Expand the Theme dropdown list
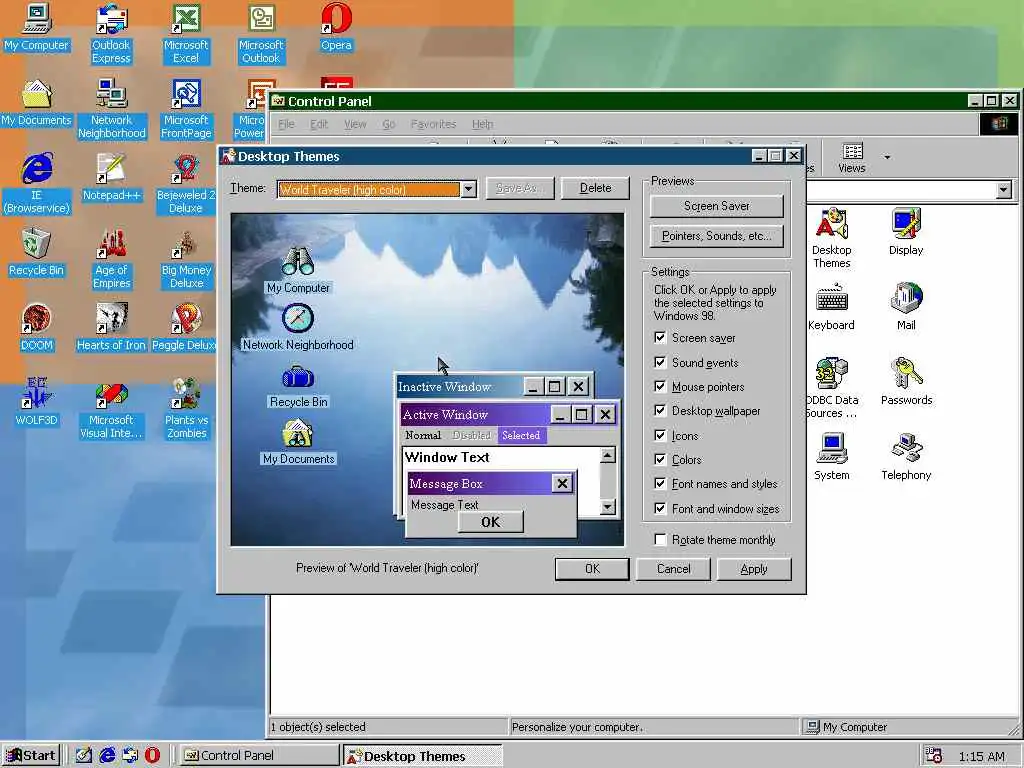 click(x=468, y=189)
